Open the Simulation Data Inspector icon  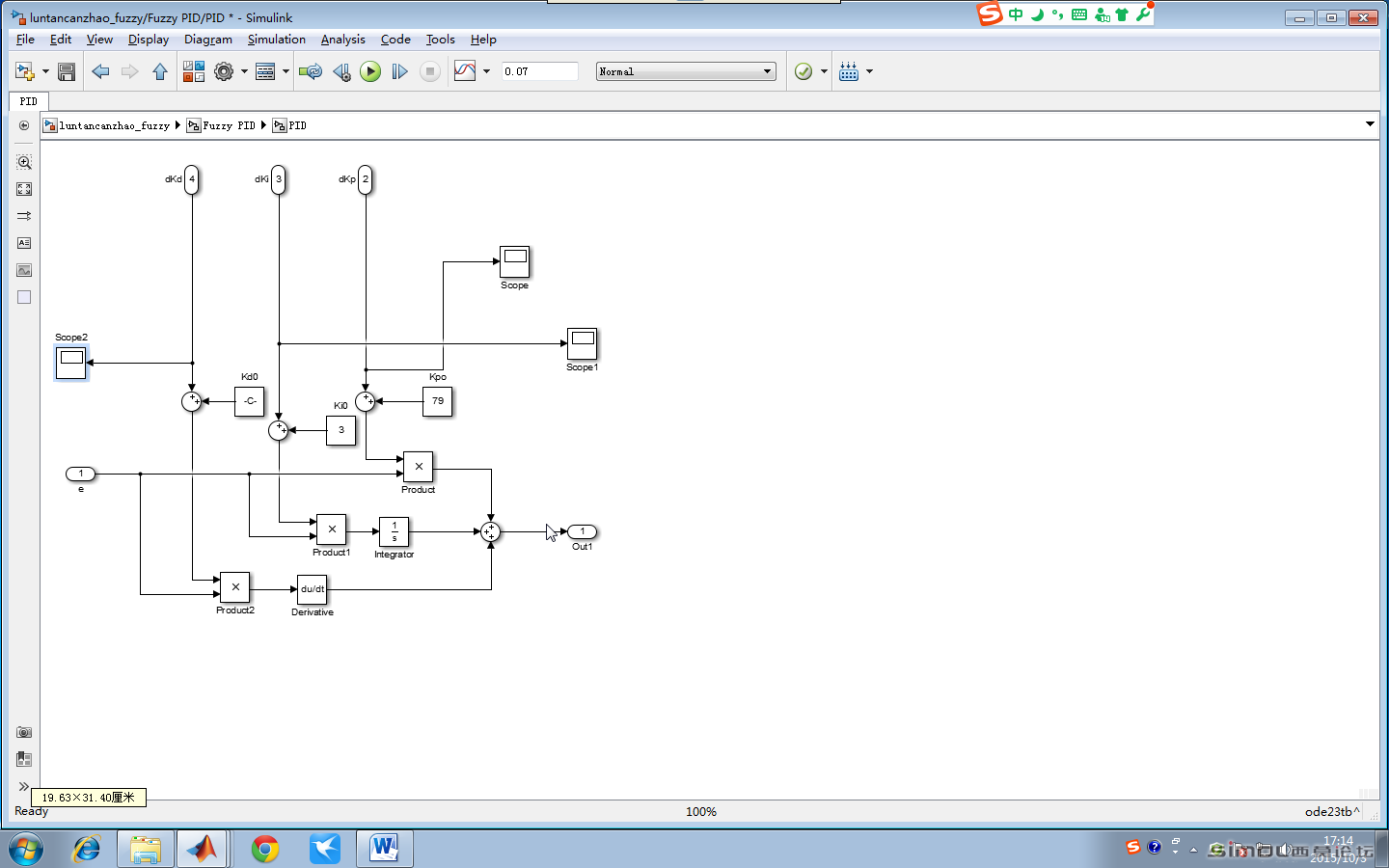[465, 71]
